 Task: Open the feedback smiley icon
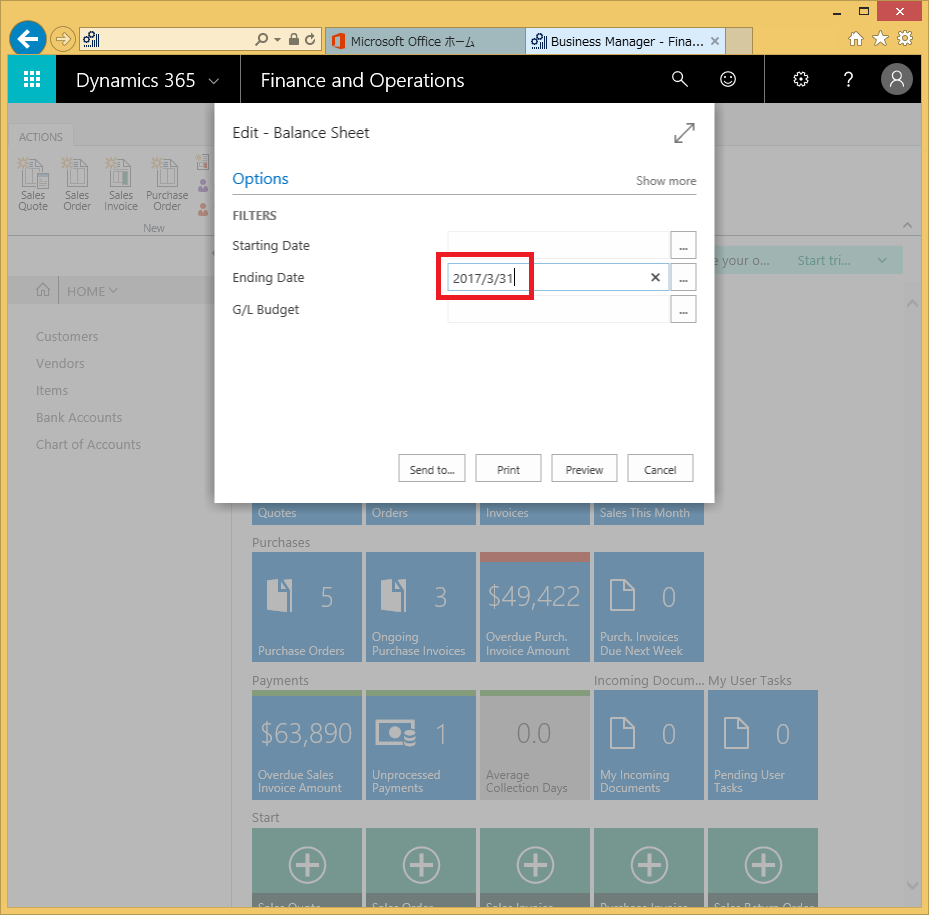click(728, 79)
